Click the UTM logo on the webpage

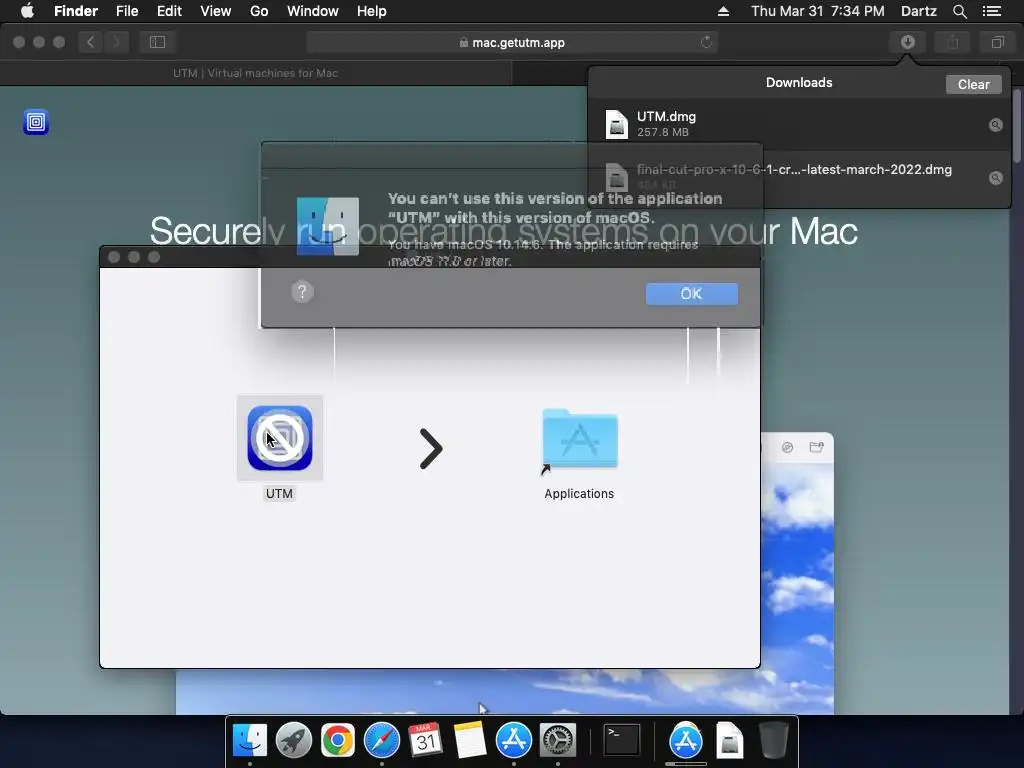[36, 122]
